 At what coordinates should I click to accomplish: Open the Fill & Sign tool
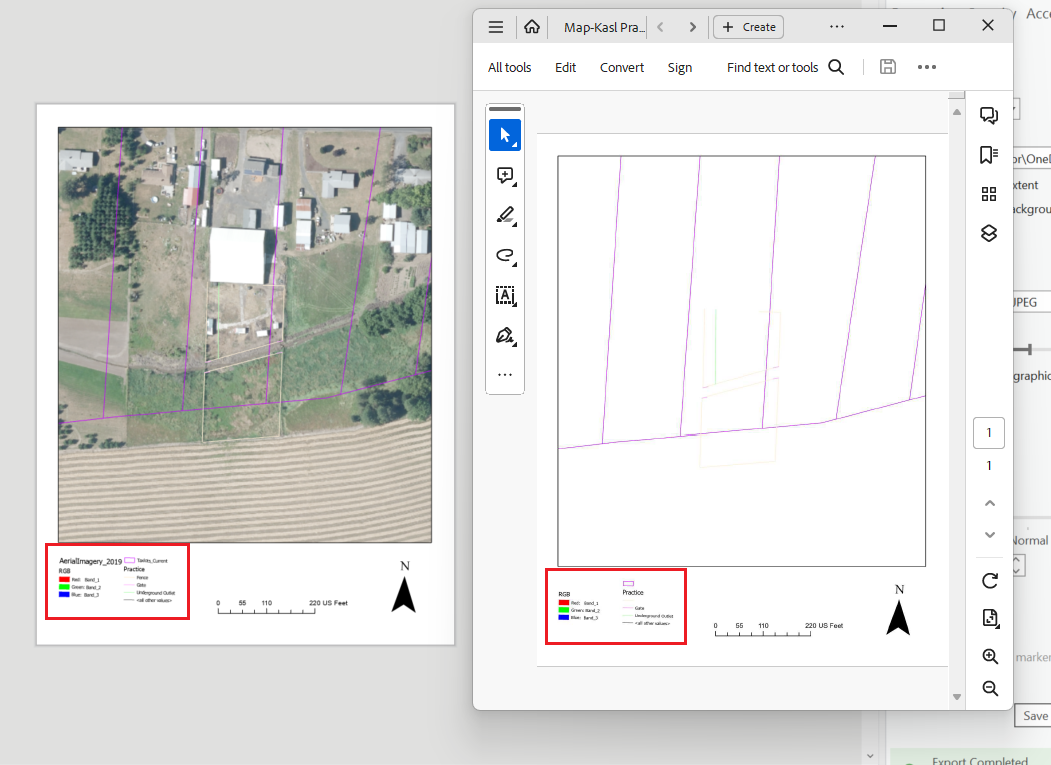505,335
